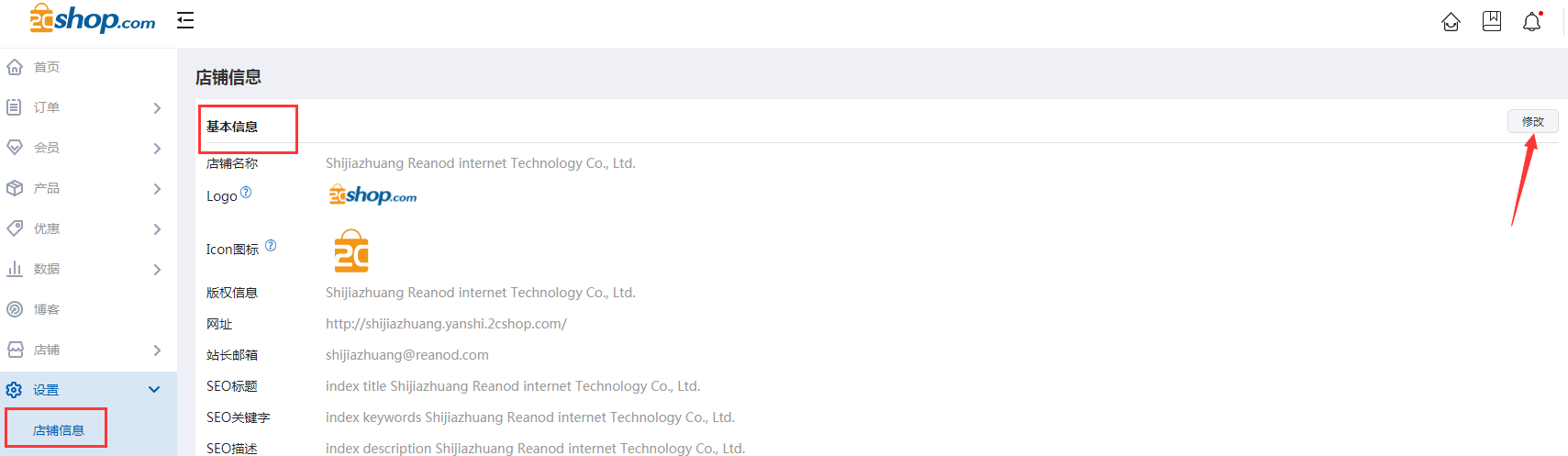The image size is (1568, 456).
Task: Expand the 订单 orders menu chevron
Action: (157, 107)
